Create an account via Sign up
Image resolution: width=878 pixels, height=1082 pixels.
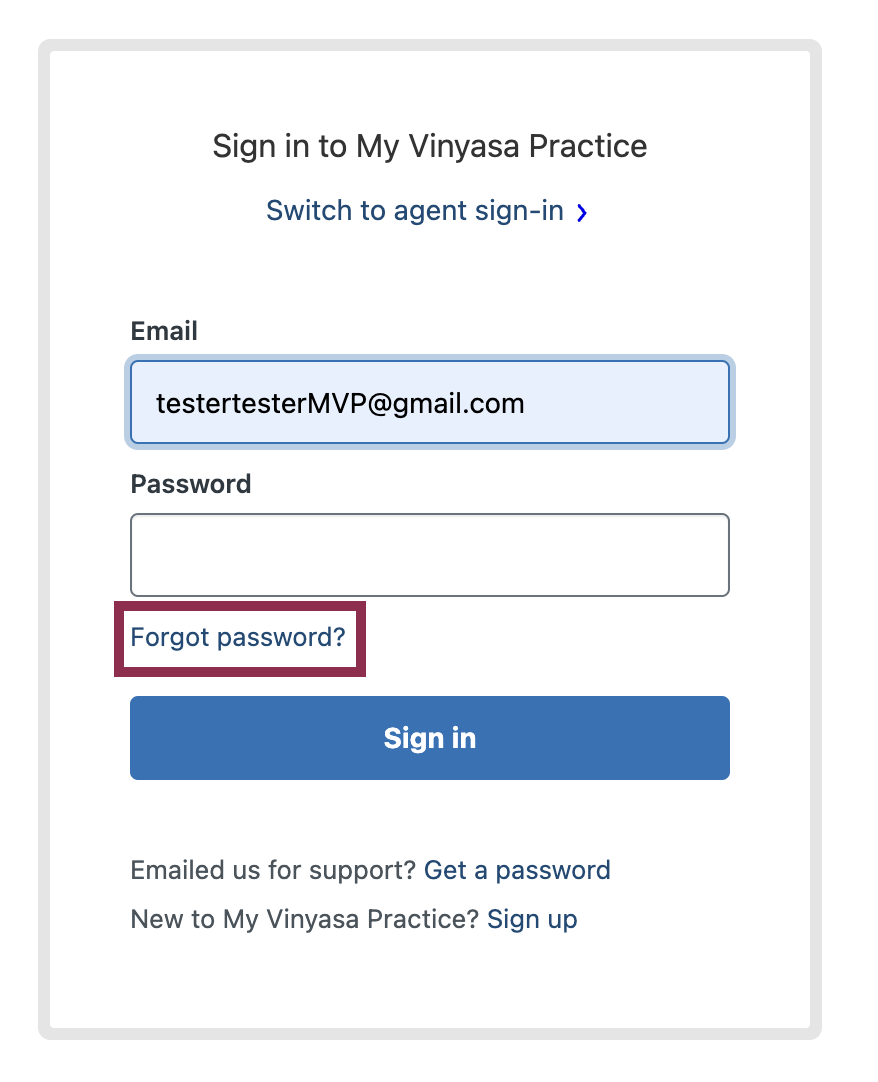click(532, 920)
